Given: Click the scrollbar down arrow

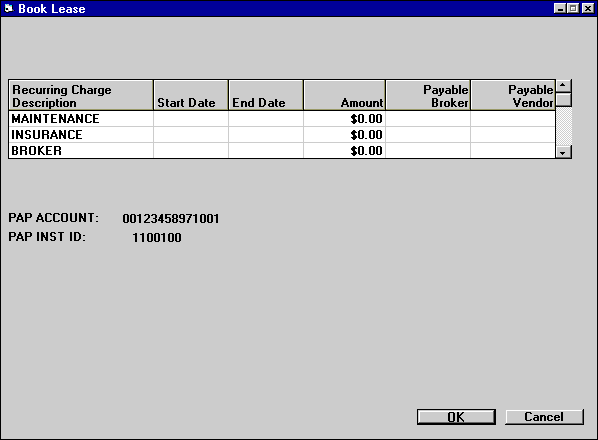Looking at the screenshot, I should pos(563,152).
